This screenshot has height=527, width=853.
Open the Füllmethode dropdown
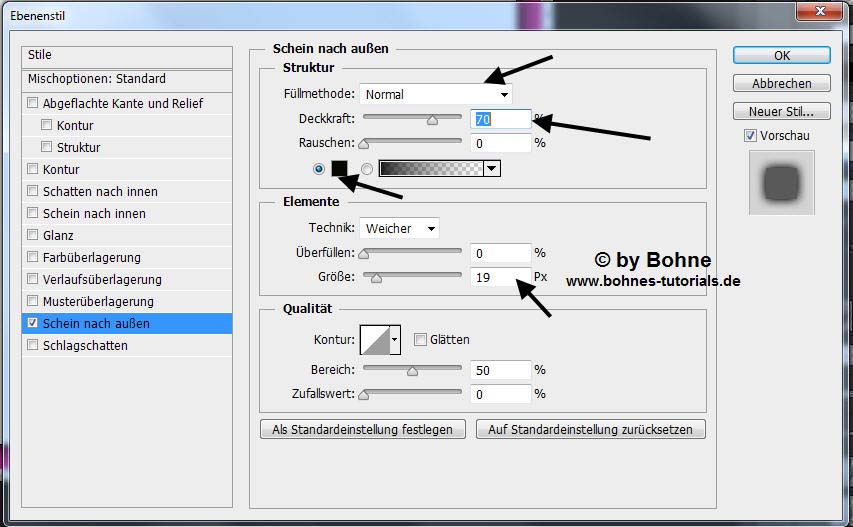coord(435,94)
